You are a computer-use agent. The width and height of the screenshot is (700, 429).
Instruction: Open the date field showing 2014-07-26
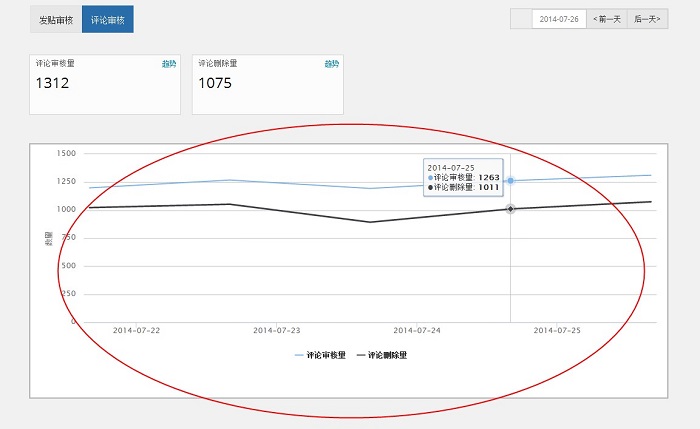pos(559,19)
